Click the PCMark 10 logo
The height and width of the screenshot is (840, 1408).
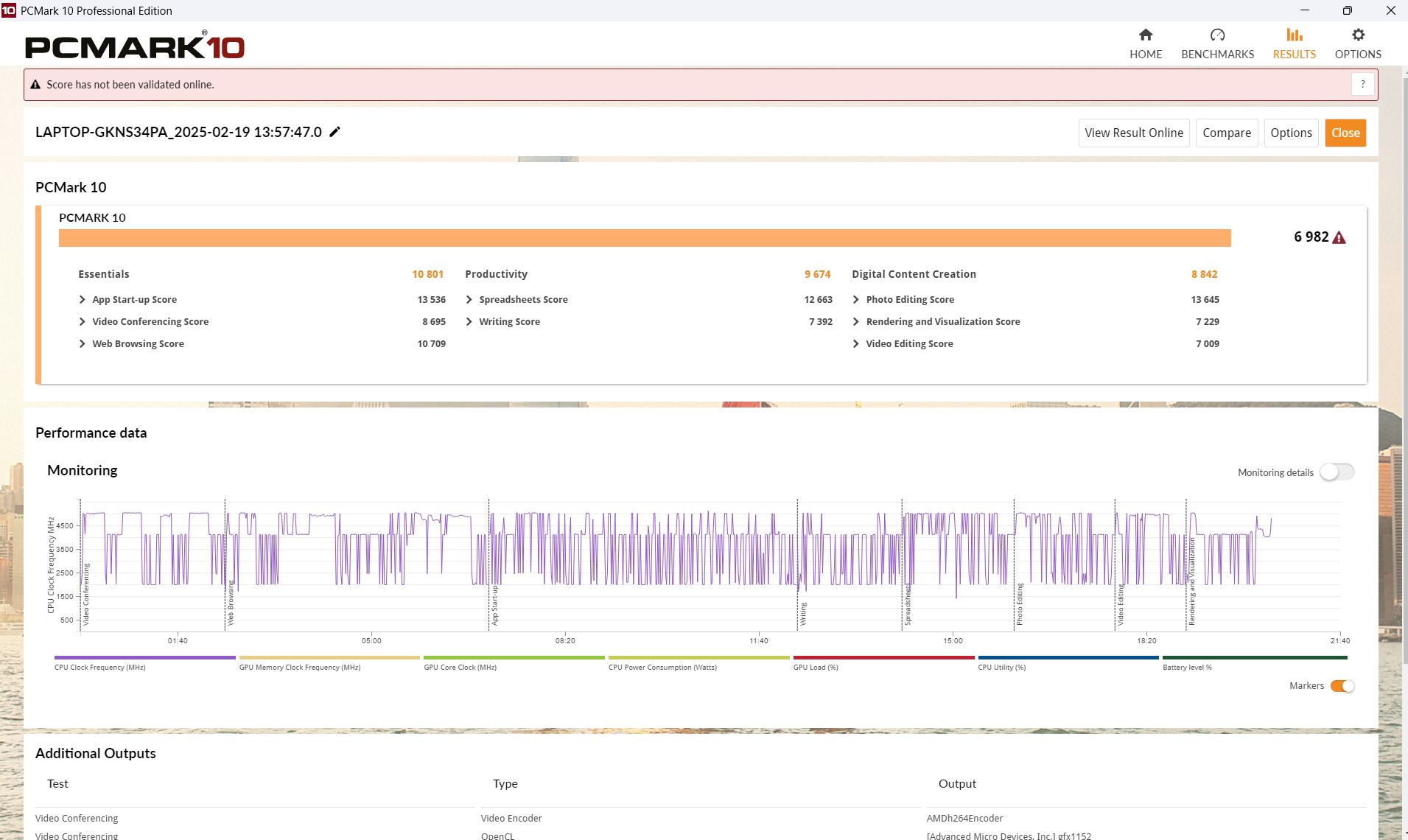[135, 46]
